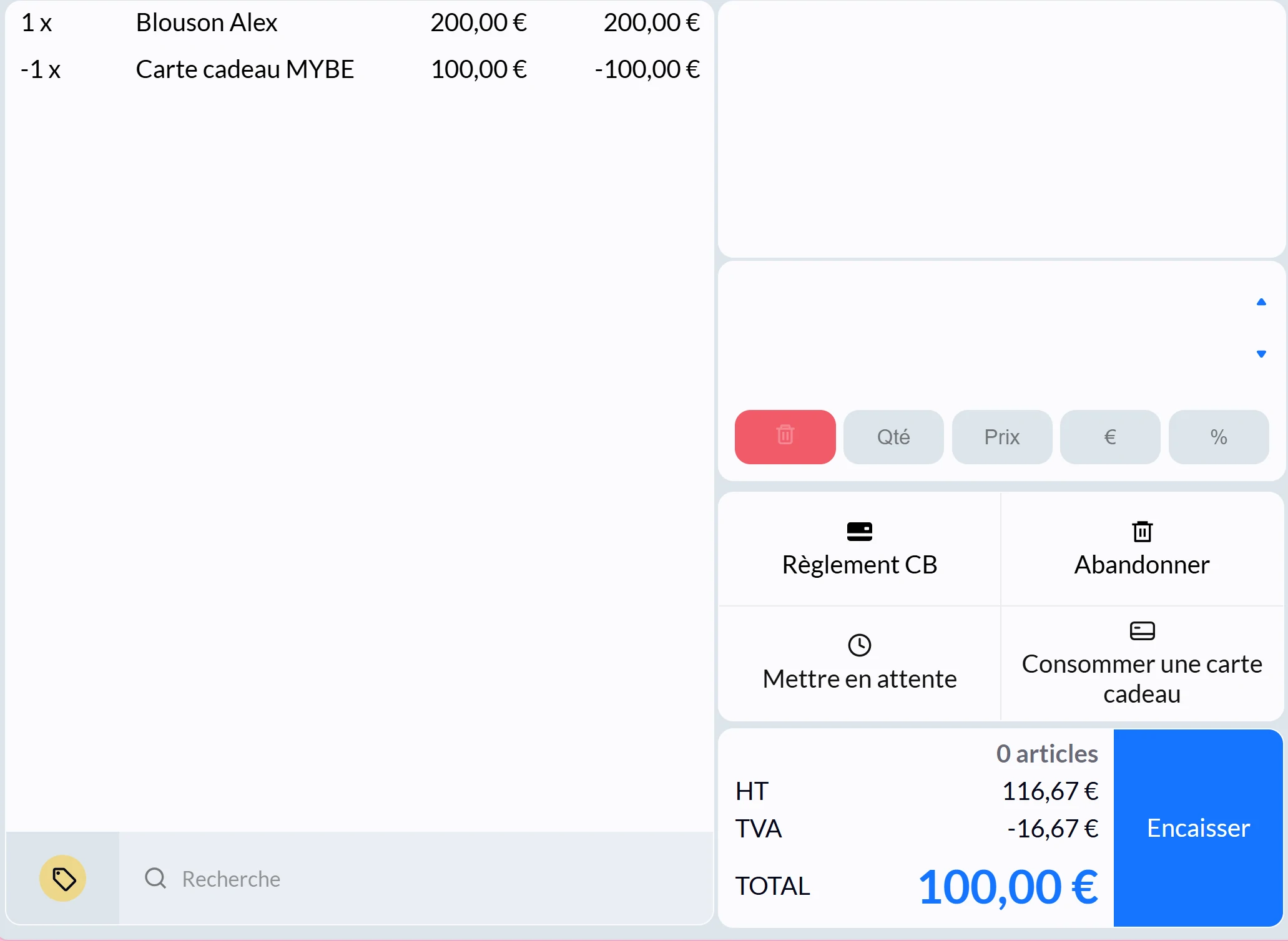Select the Carte cadeau MYBE line
The height and width of the screenshot is (941, 1288).
[x=360, y=69]
